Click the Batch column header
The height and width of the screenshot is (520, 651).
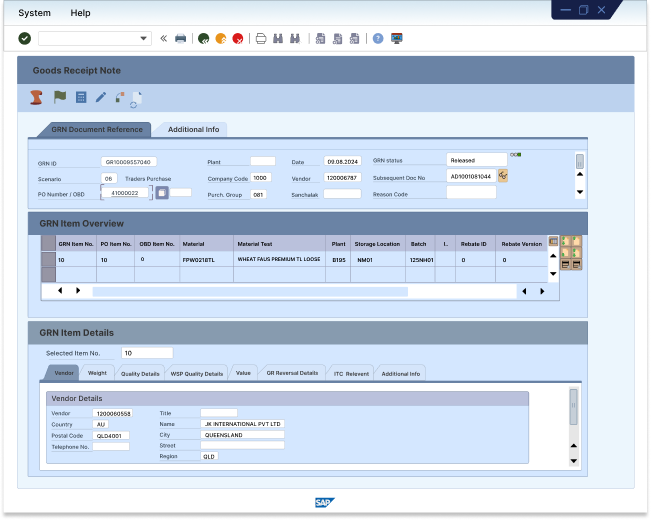(x=418, y=244)
